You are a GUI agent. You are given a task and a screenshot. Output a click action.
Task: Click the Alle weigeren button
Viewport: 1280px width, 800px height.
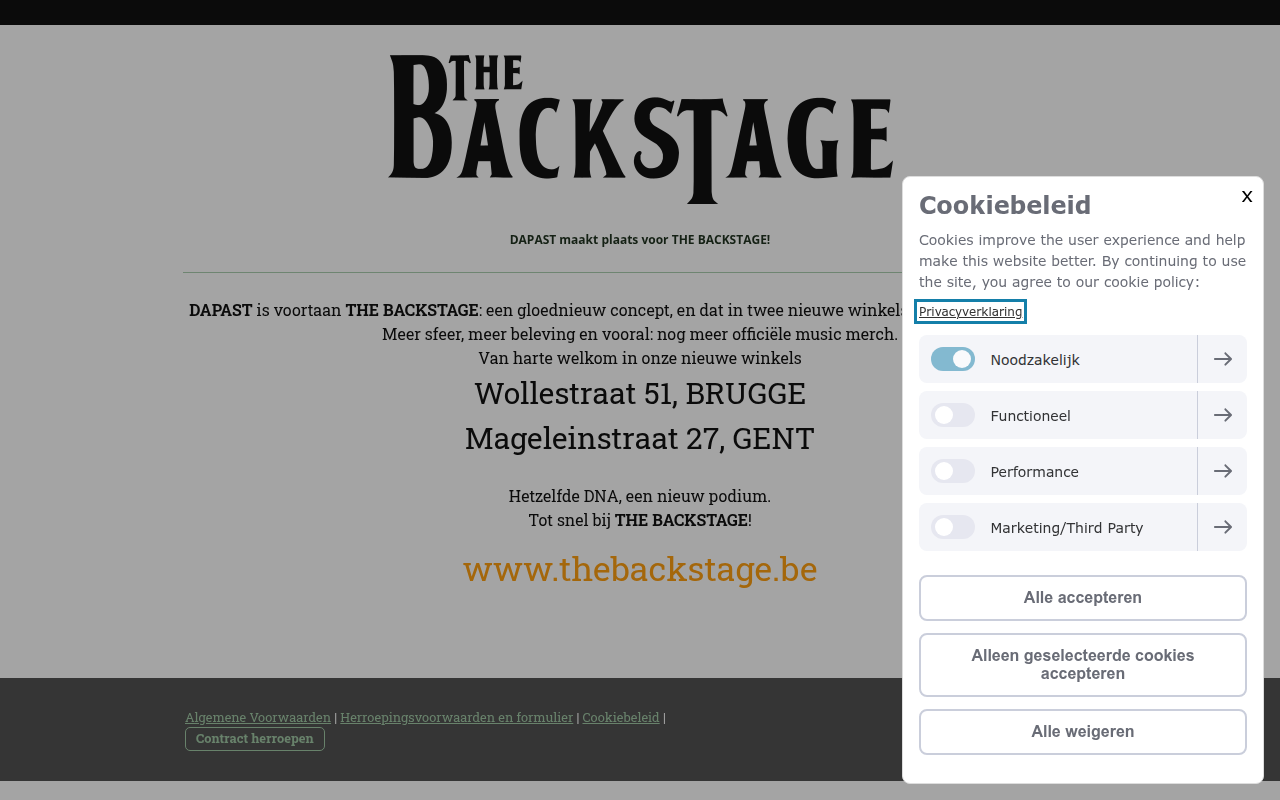click(1083, 732)
